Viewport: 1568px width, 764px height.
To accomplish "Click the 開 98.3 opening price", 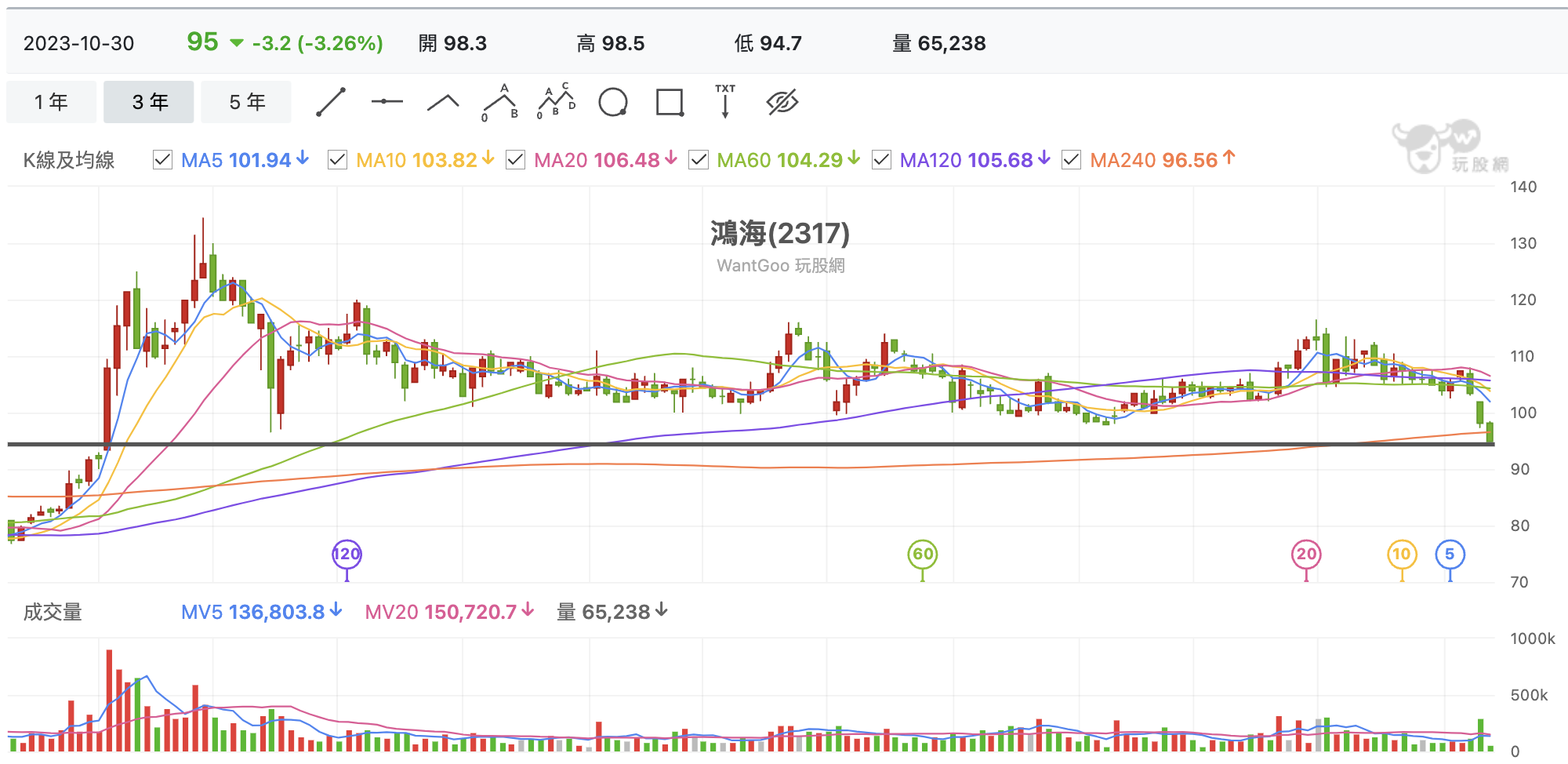I will click(x=452, y=43).
